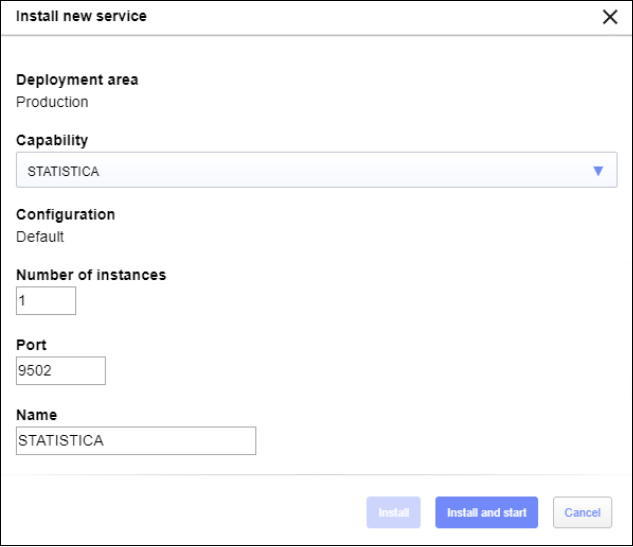Click the Name text field

click(136, 441)
